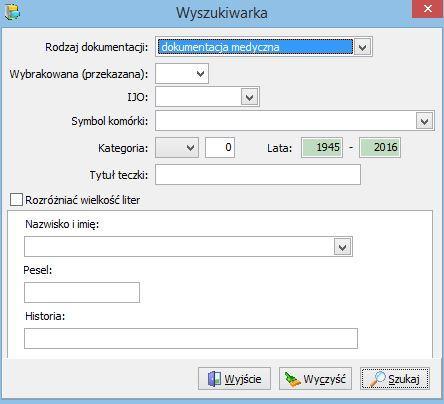Enable Rozróżniać wielkość liter checkbox
Image resolution: width=444 pixels, height=404 pixels.
(x=16, y=200)
